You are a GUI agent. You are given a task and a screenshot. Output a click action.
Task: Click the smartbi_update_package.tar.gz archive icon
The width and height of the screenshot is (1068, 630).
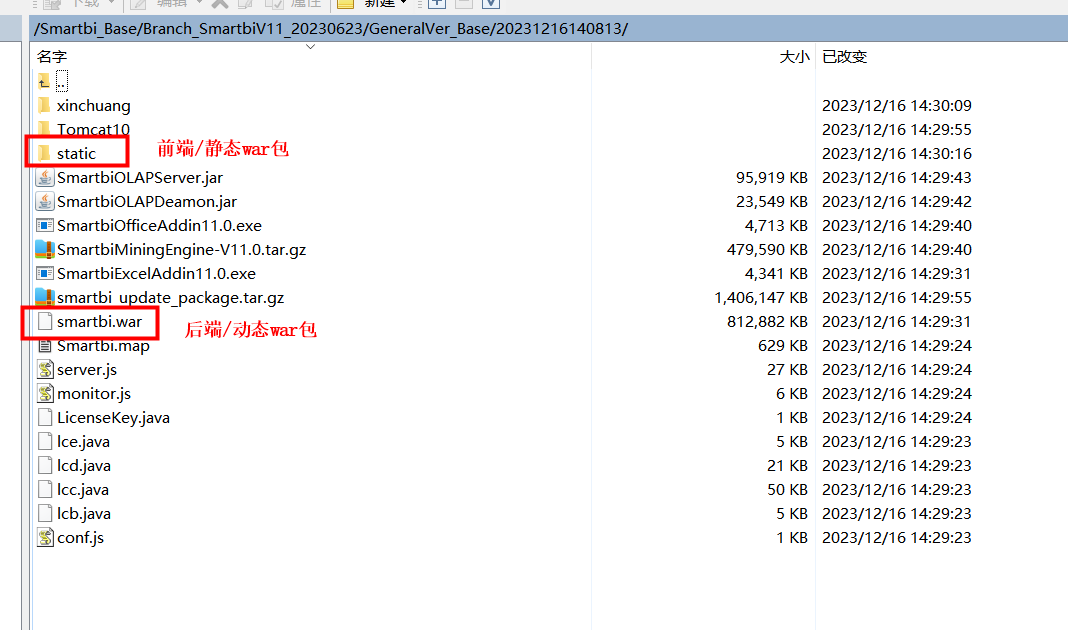44,298
